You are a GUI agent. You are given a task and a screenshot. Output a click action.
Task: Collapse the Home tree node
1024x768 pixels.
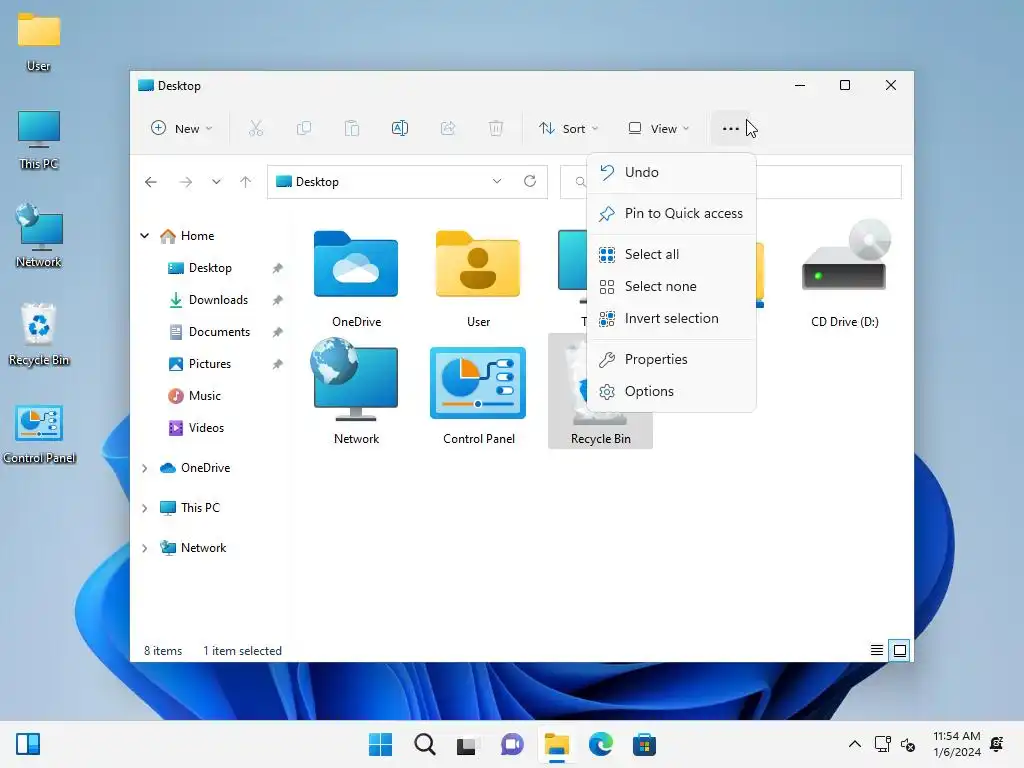(144, 236)
